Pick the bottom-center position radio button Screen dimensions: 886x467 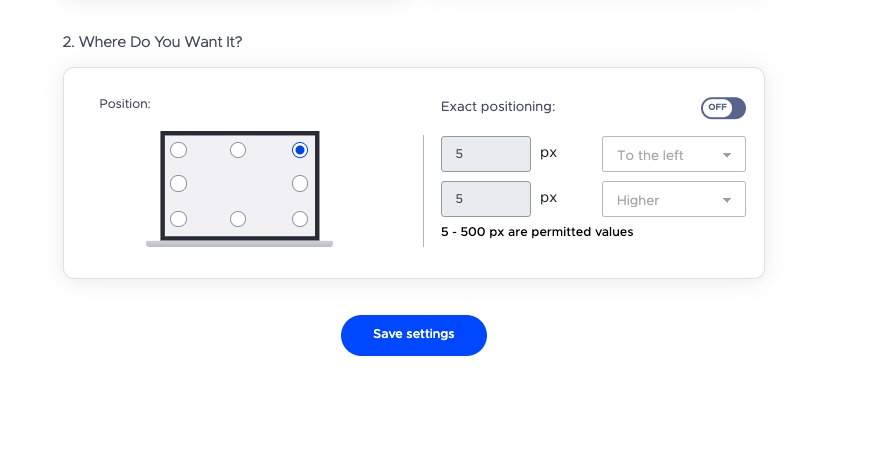238,219
